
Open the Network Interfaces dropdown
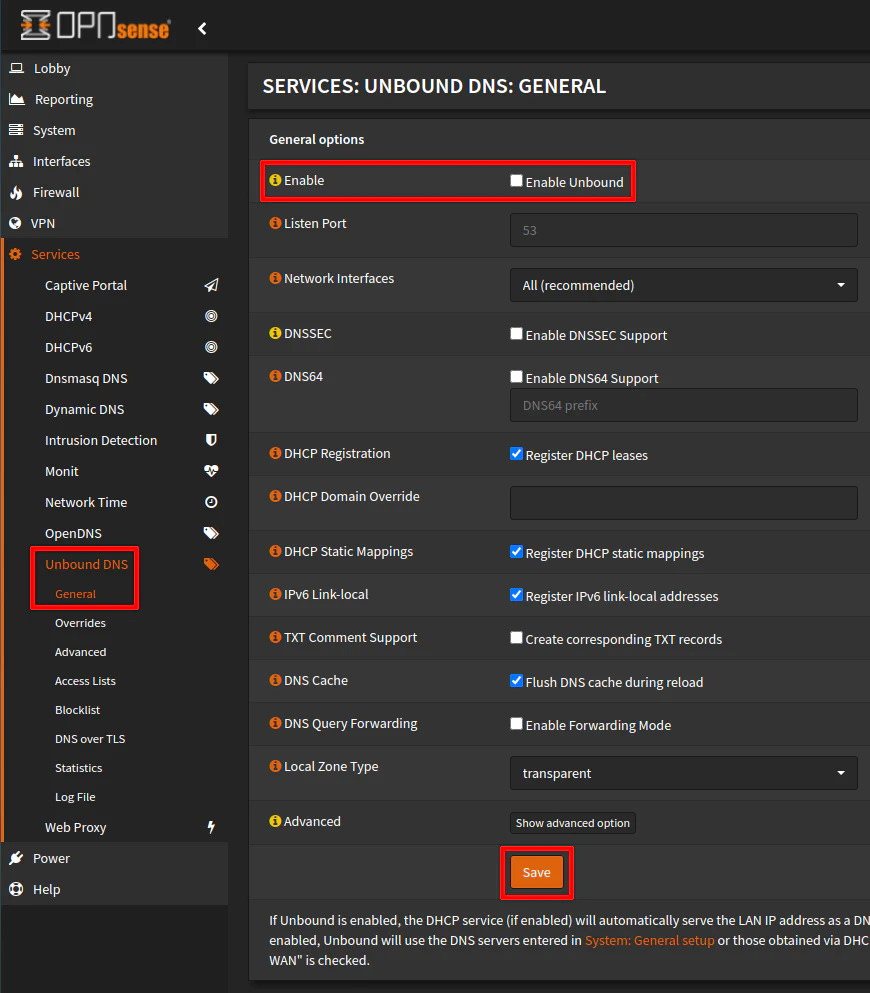tap(684, 285)
